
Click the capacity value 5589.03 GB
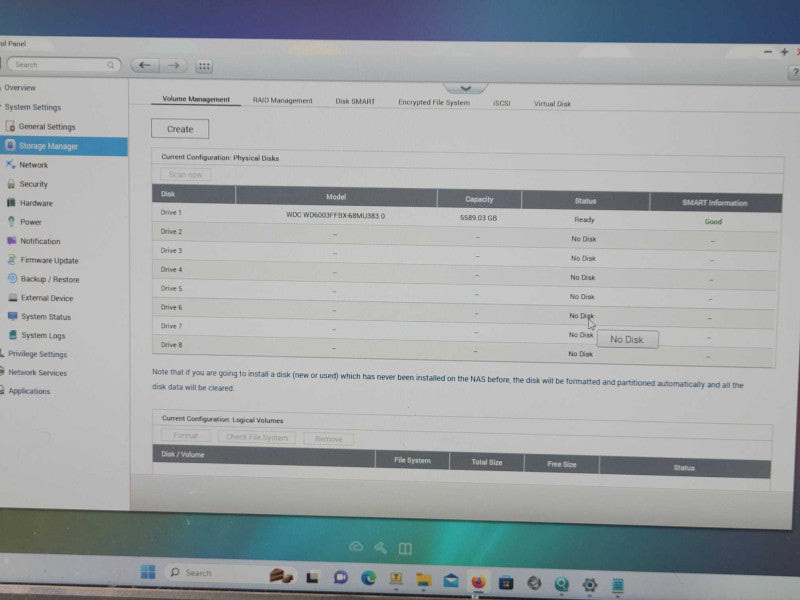[x=478, y=218]
